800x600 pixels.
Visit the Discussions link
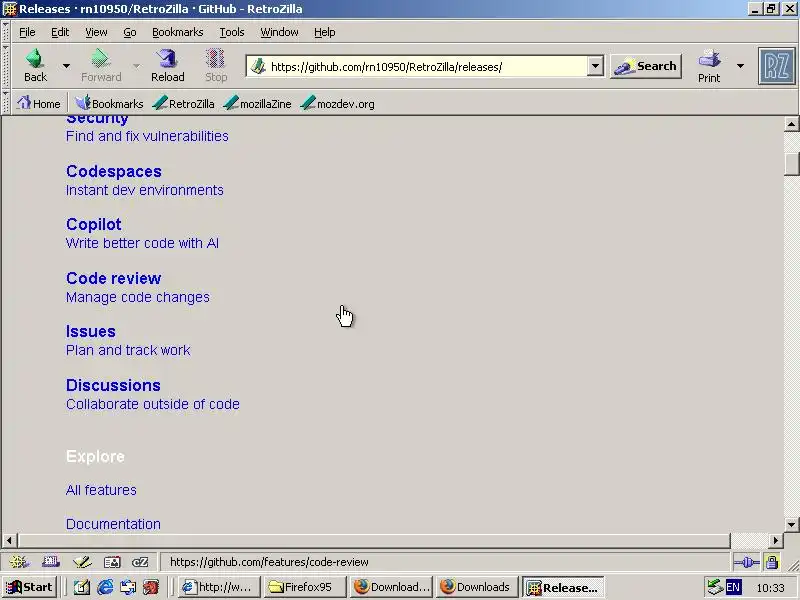[113, 385]
